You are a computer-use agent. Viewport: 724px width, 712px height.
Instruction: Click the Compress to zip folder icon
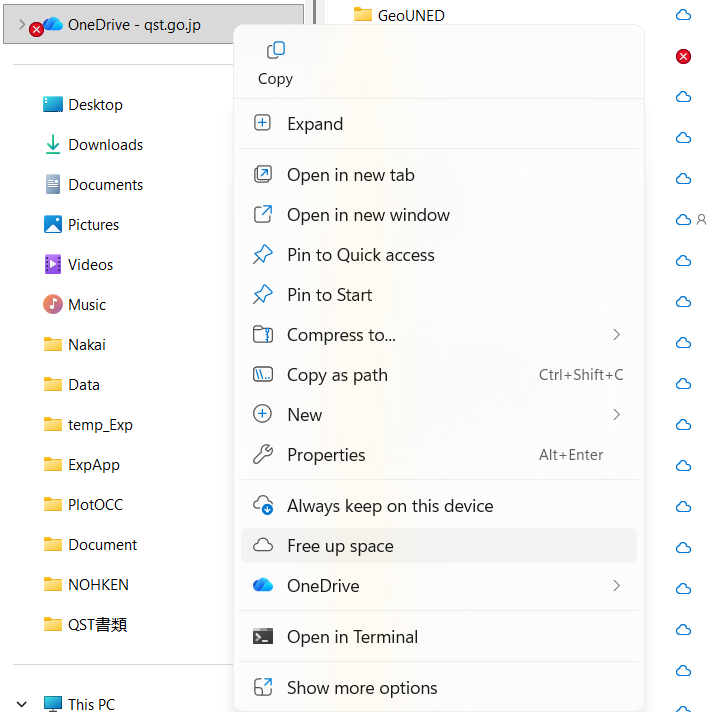click(x=263, y=334)
